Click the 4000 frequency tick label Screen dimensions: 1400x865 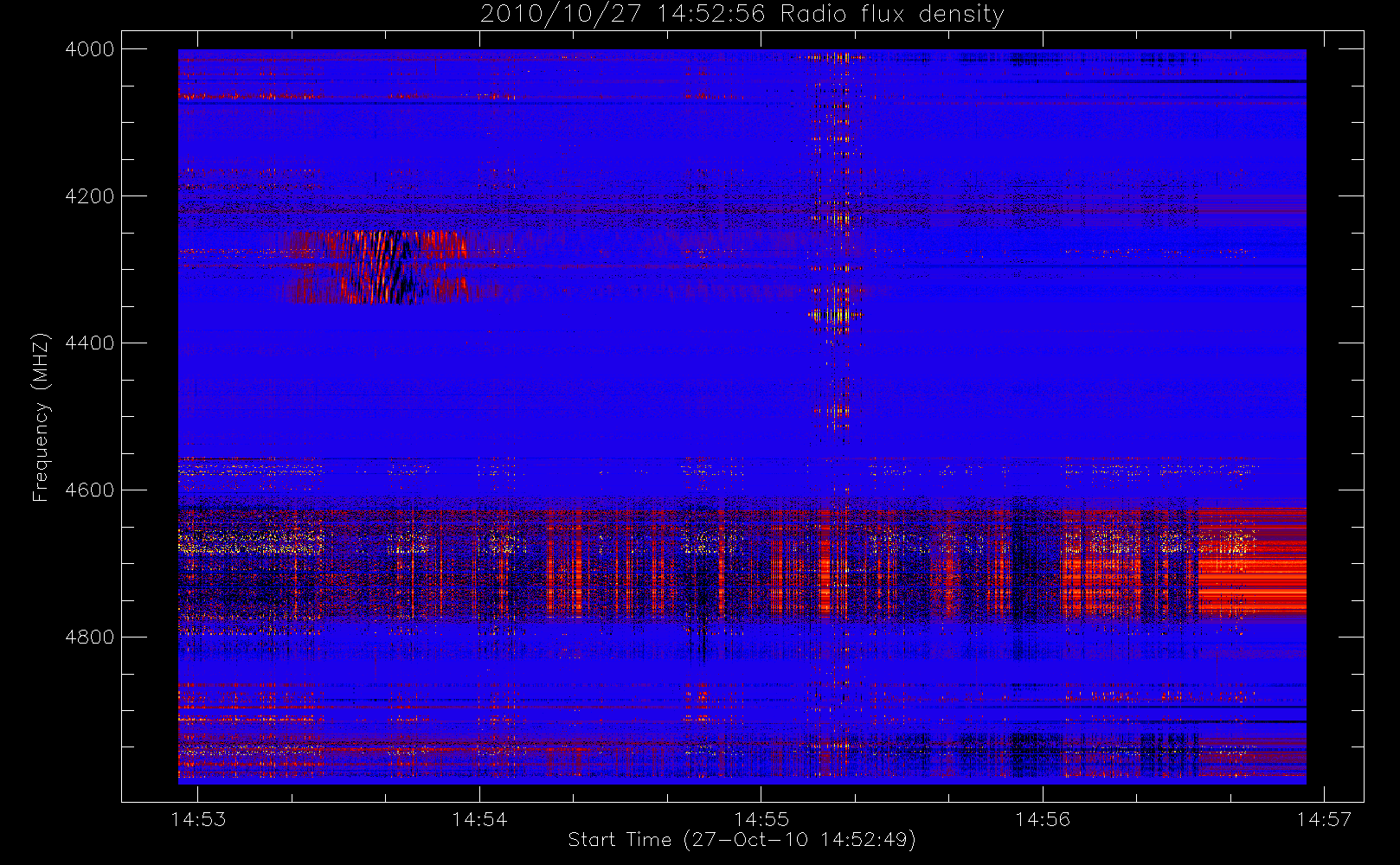[89, 49]
